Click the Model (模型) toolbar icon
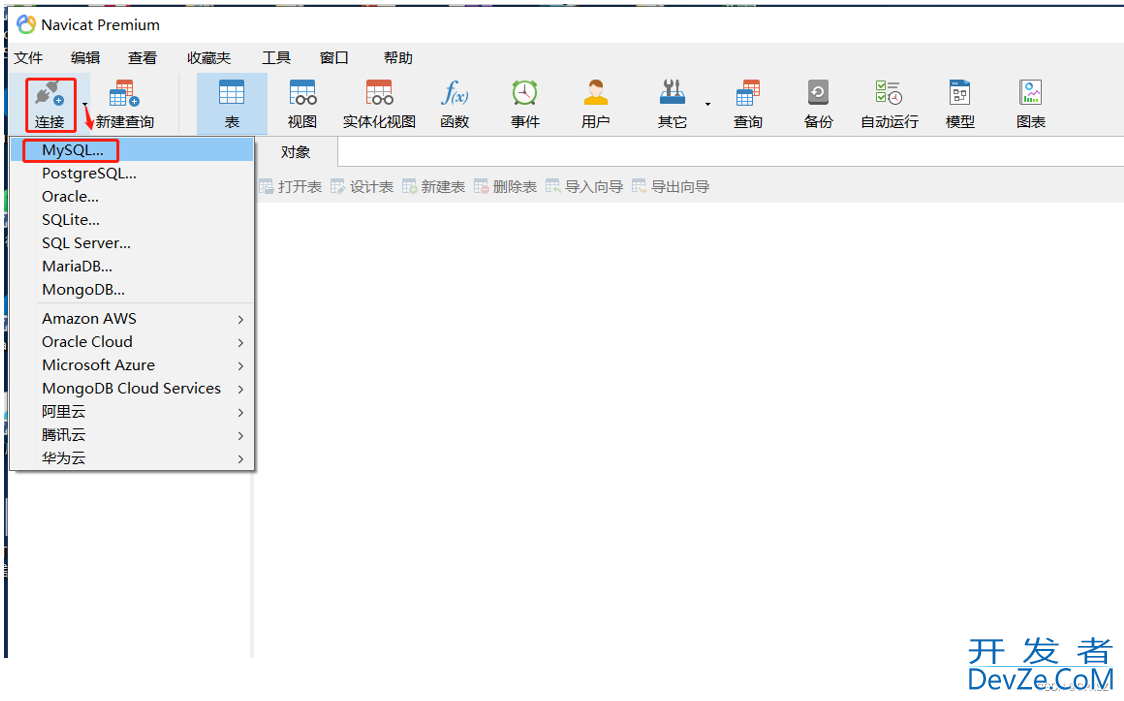Screen dimensions: 1124x701 (x=960, y=93)
